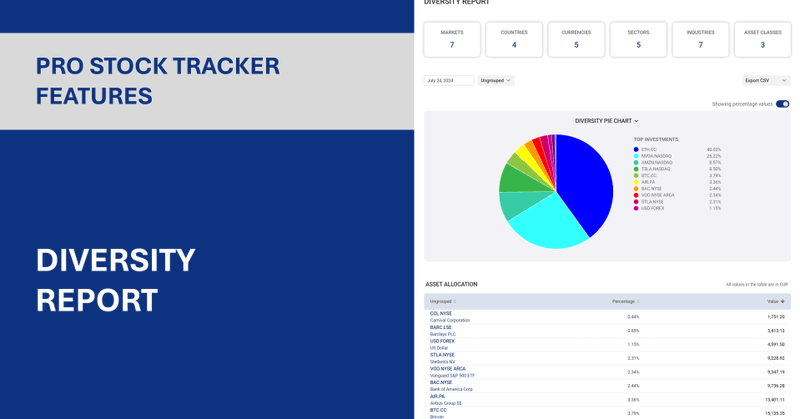
Task: Click the TSLA.NASDAQ legend label
Action: 656,169
